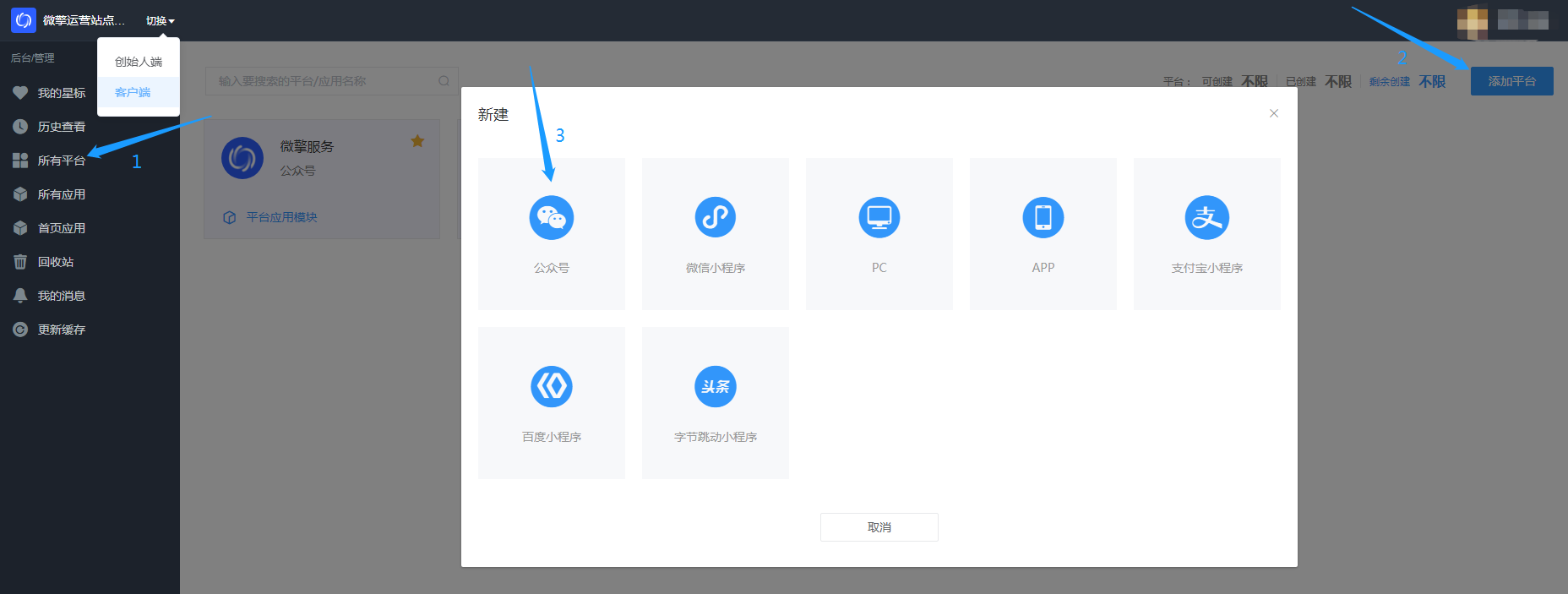Open 回收站 in the sidebar
The image size is (1568, 594).
pos(56,262)
